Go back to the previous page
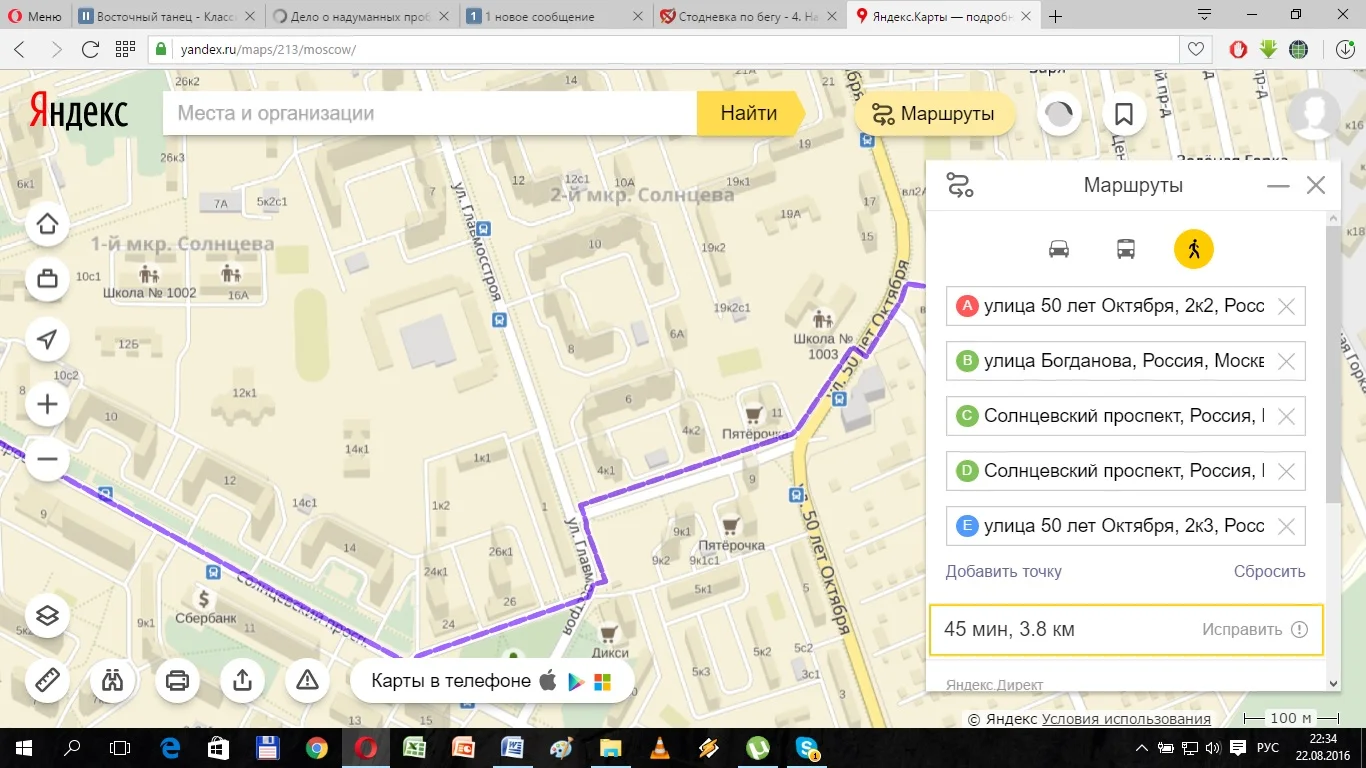The width and height of the screenshot is (1366, 768). pyautogui.click(x=20, y=49)
